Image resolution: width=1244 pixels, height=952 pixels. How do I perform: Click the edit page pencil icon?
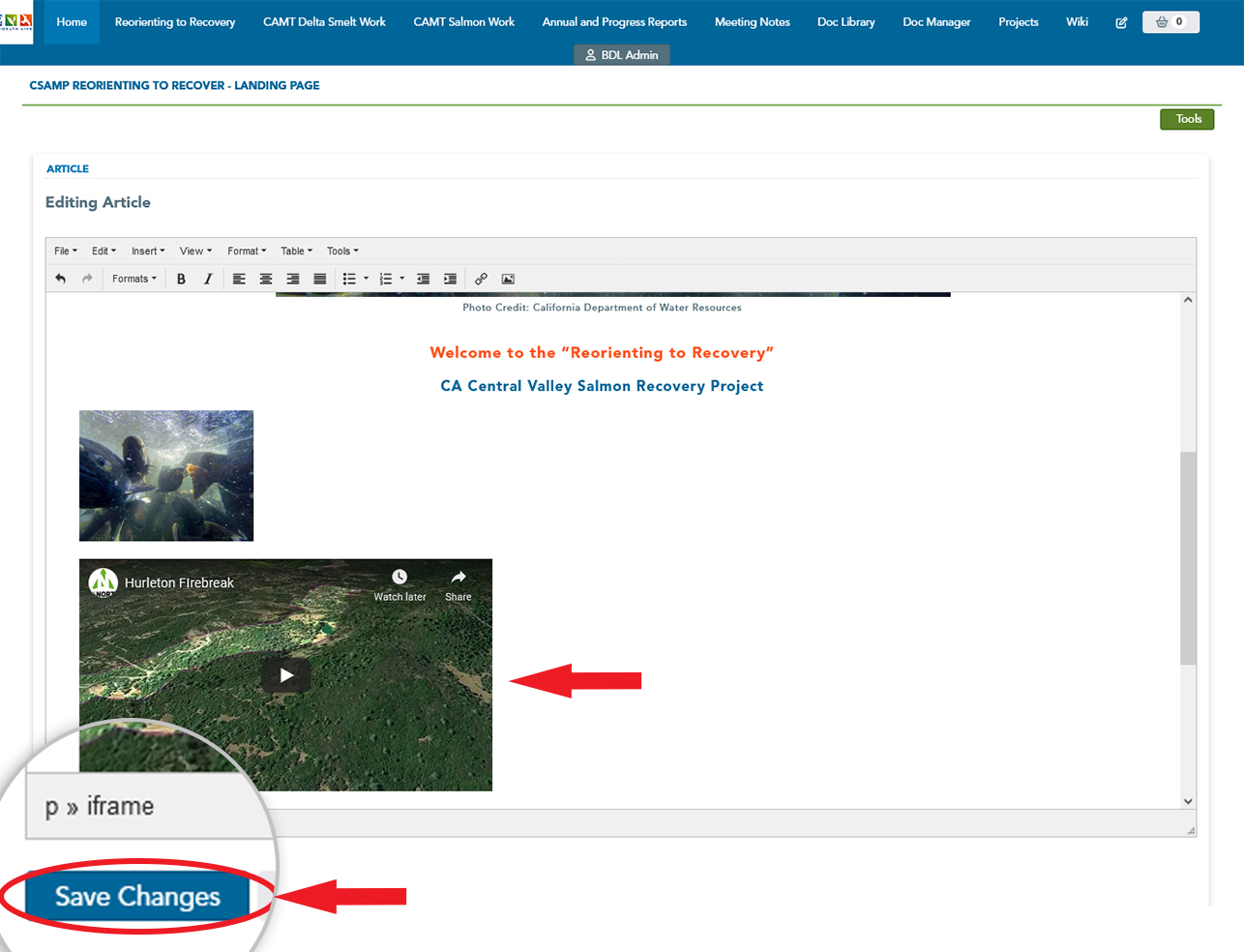click(1121, 22)
